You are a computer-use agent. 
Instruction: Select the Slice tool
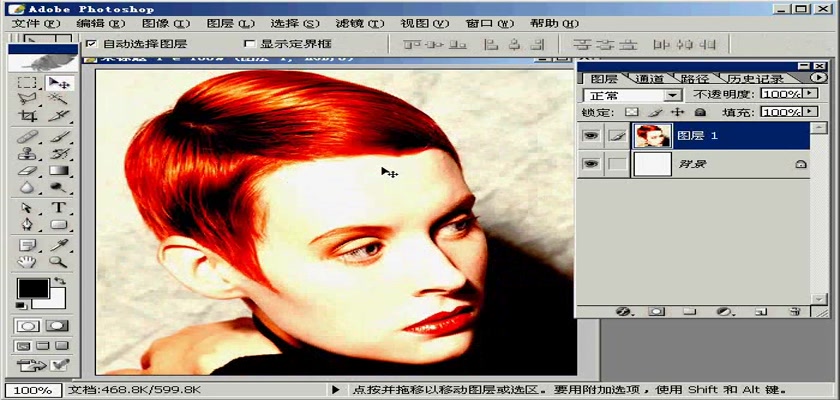click(x=58, y=116)
